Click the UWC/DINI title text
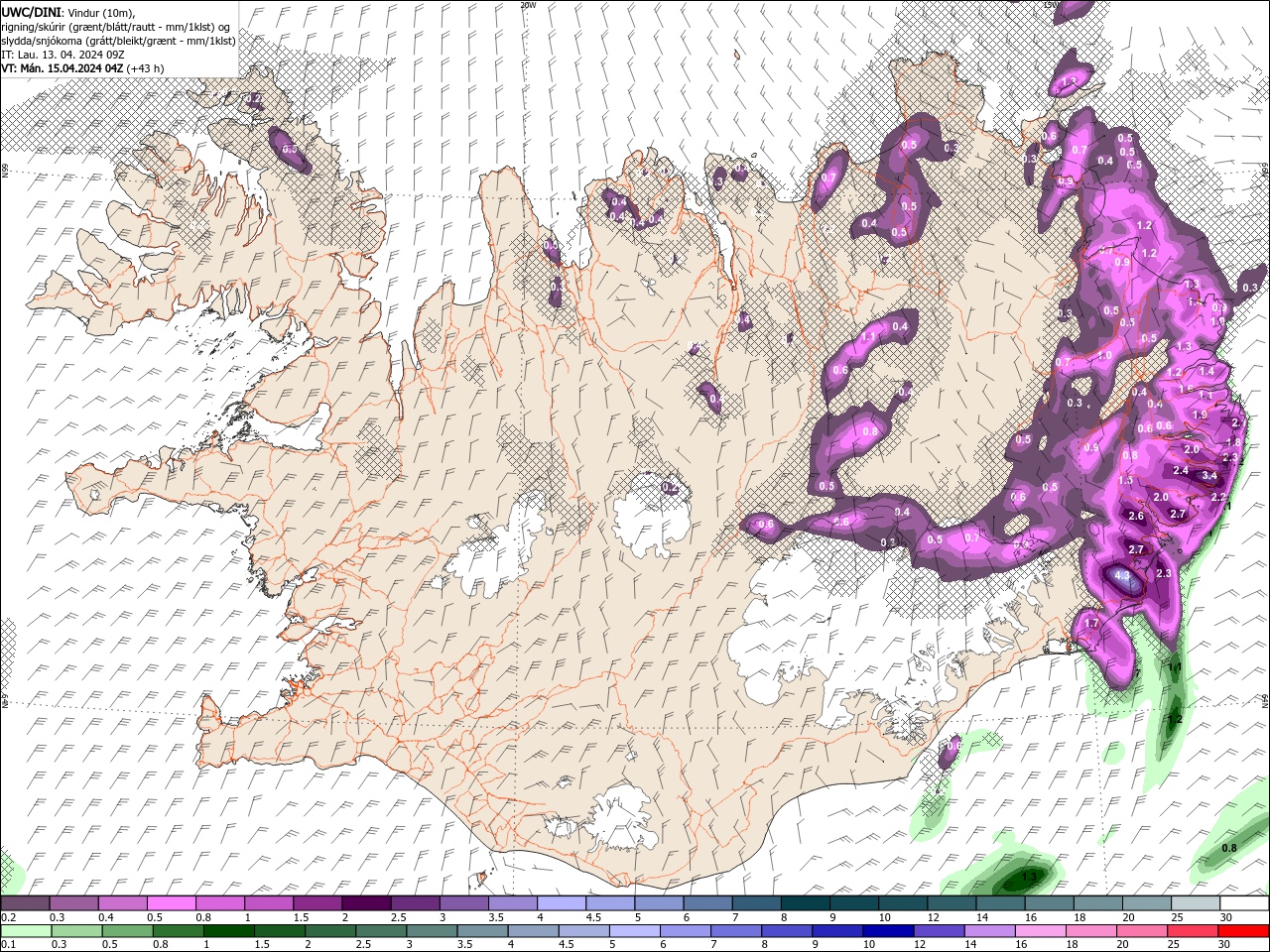 point(31,11)
